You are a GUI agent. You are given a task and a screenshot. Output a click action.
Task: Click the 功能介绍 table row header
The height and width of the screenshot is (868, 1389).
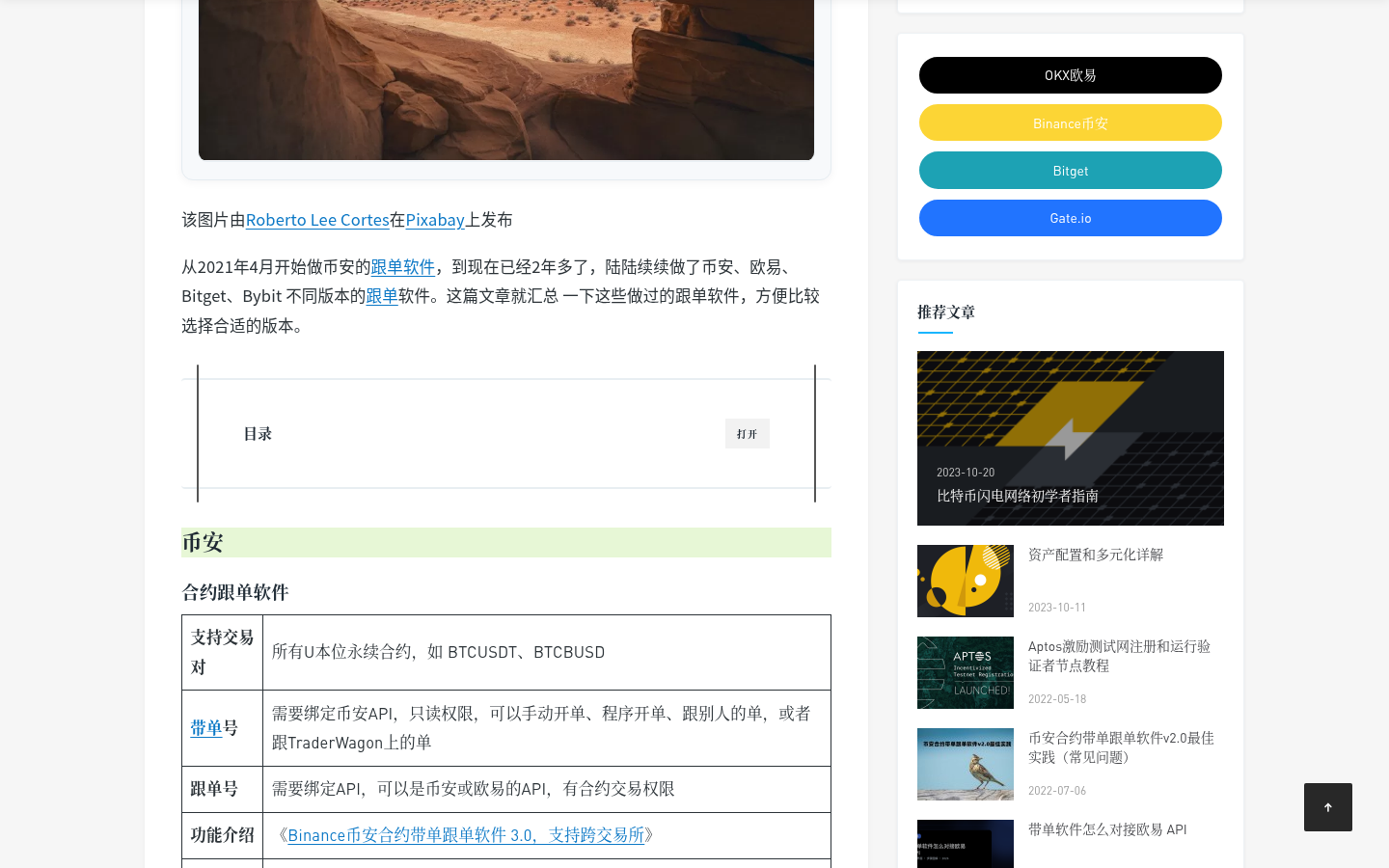(x=222, y=835)
